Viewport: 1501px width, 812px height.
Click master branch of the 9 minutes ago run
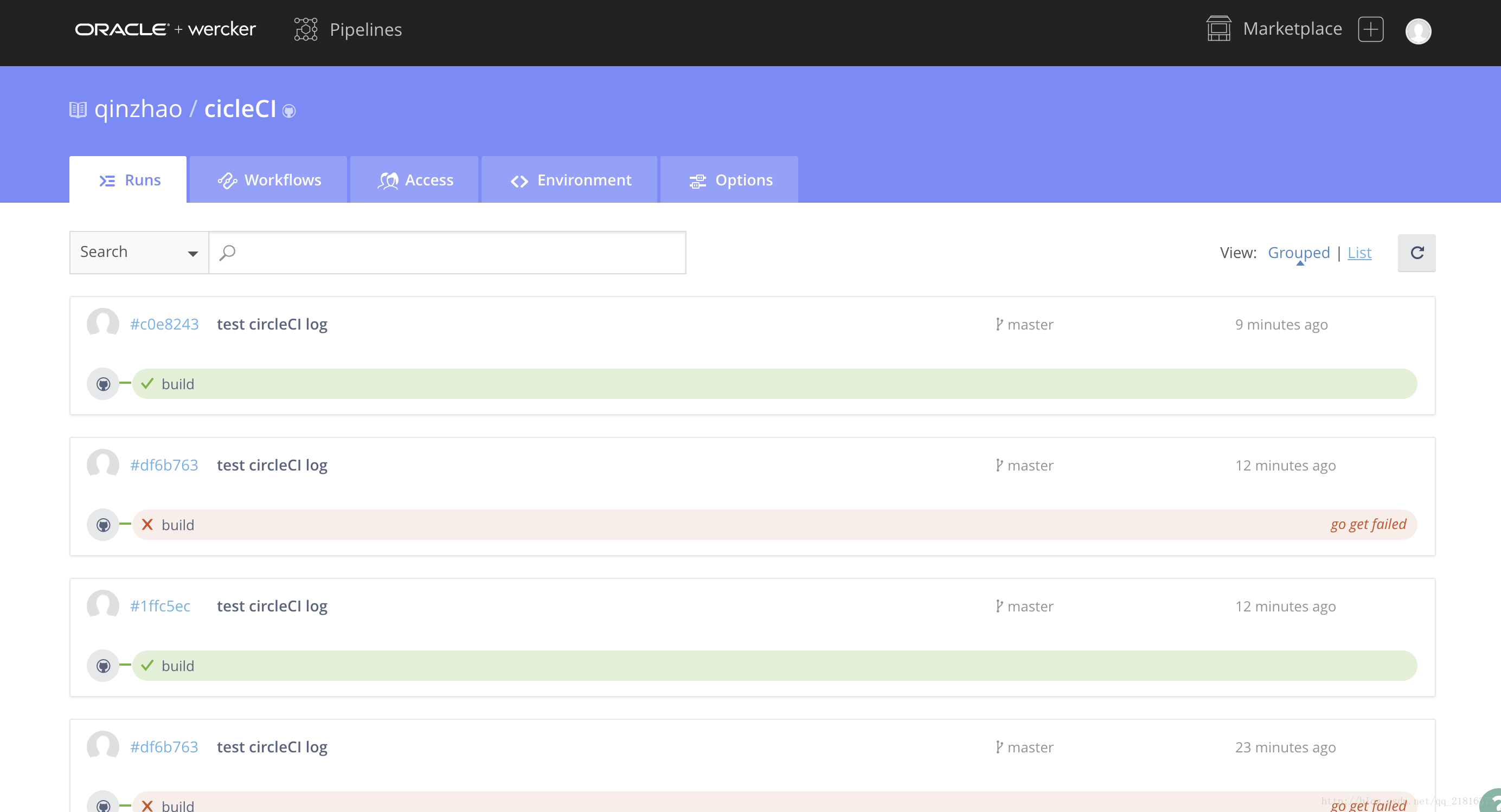click(x=1030, y=325)
